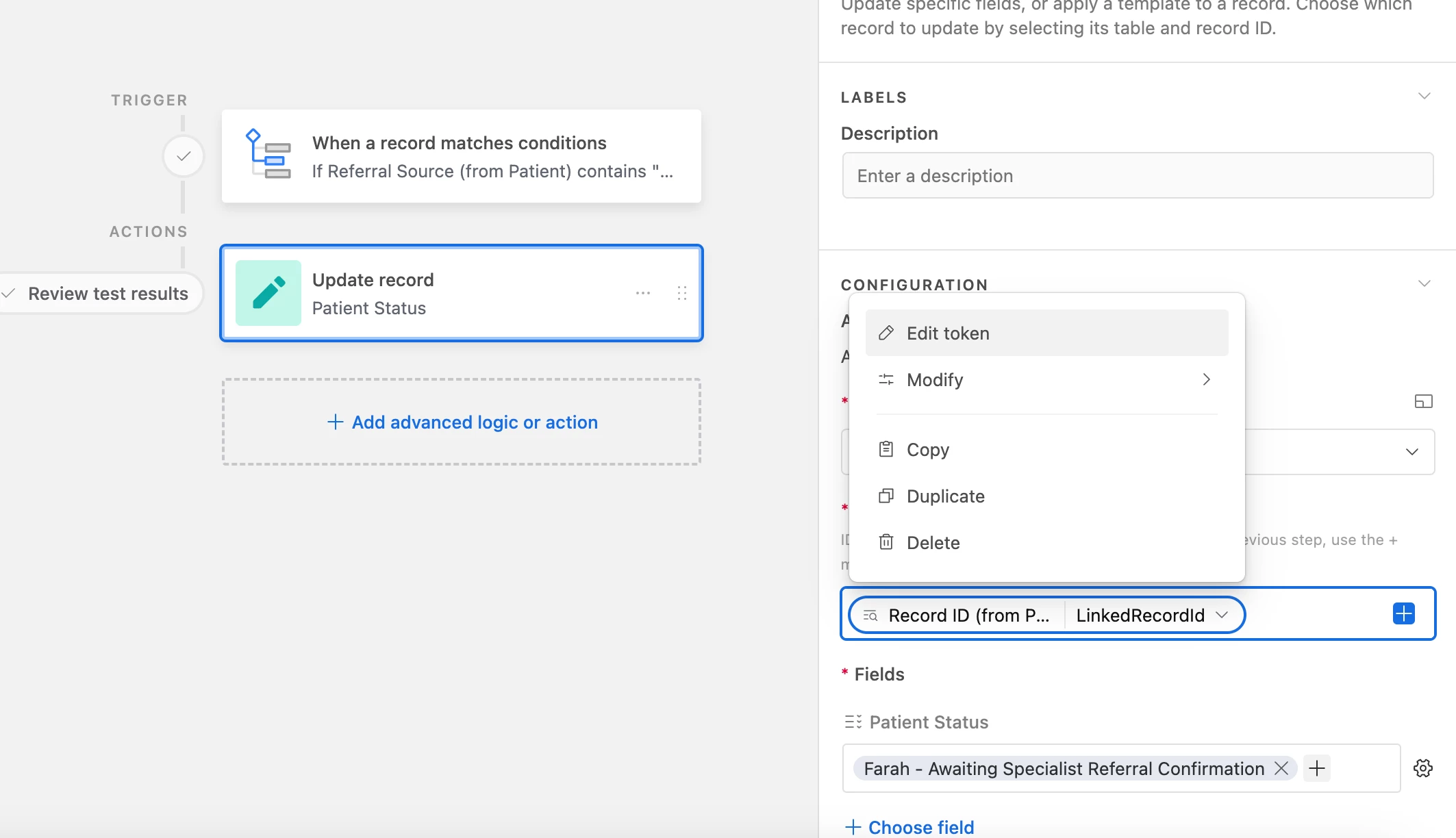The image size is (1456, 838).
Task: Click the plus button beside the Patient Status token
Action: (x=1316, y=768)
